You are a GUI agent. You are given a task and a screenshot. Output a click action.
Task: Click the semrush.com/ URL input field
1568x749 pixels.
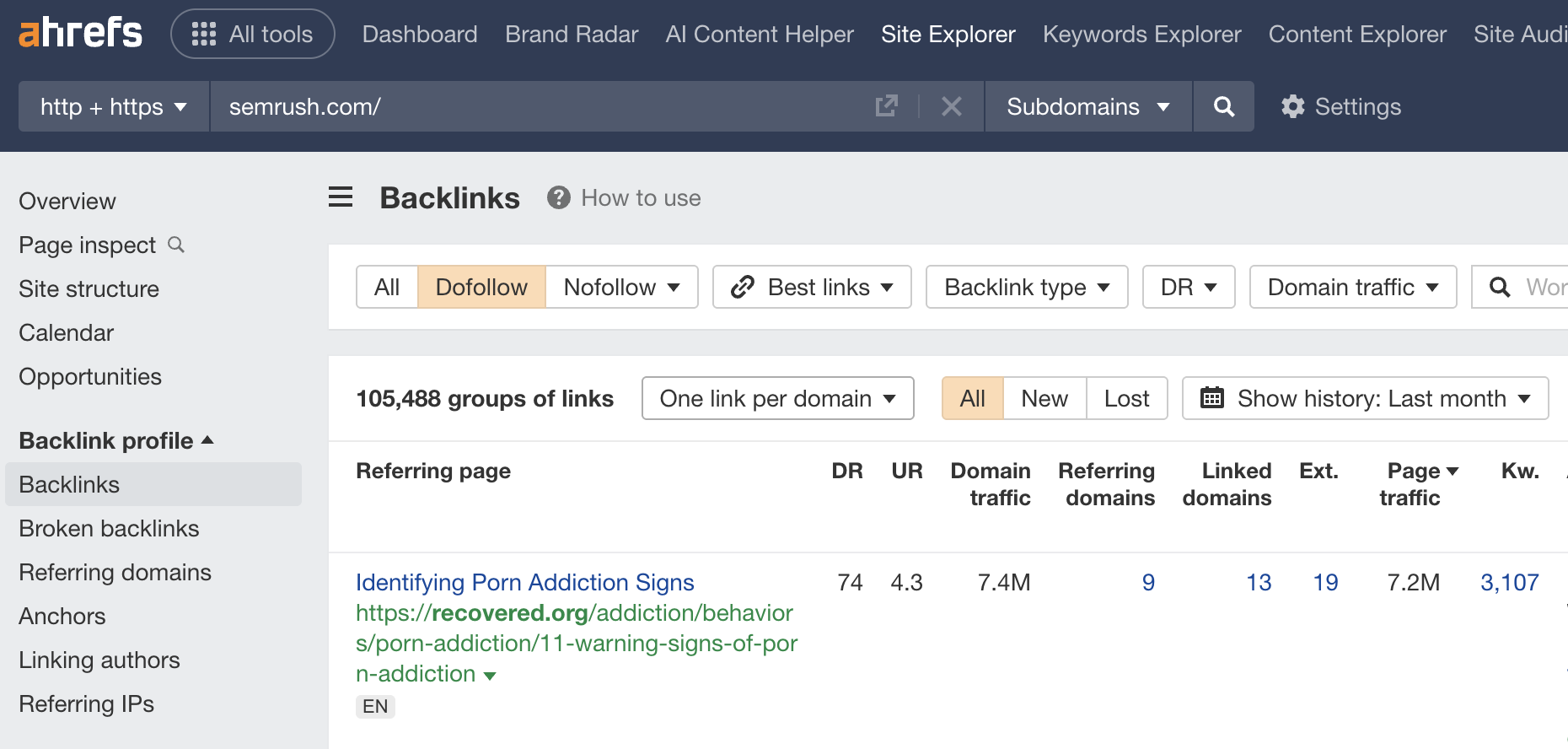[540, 106]
